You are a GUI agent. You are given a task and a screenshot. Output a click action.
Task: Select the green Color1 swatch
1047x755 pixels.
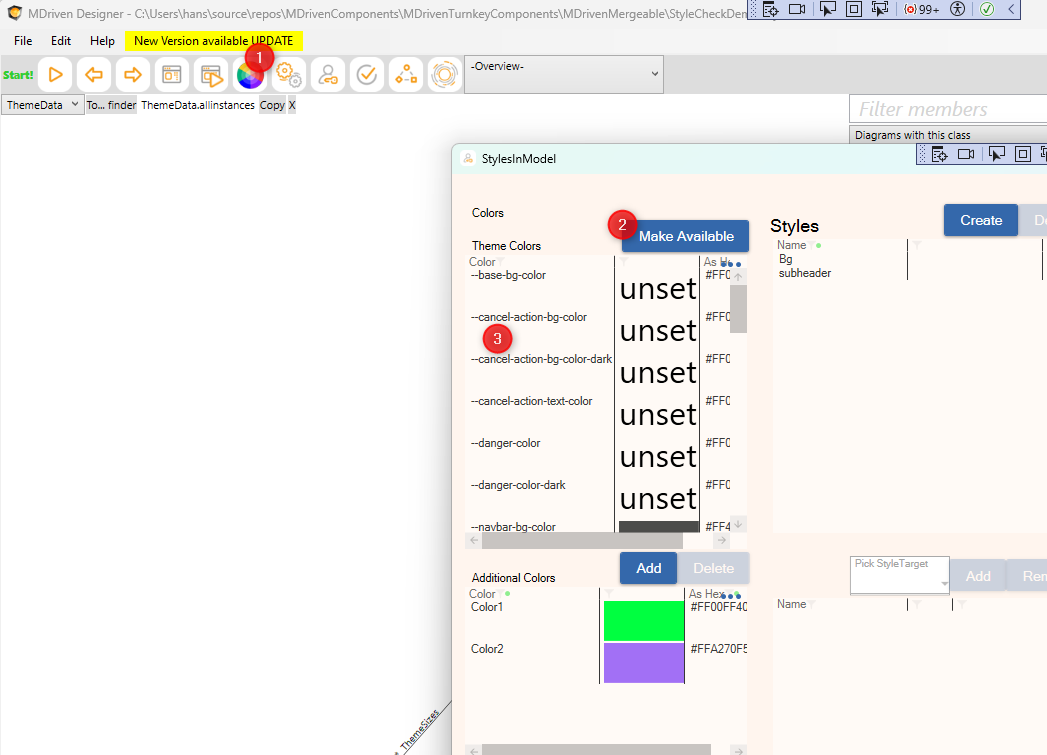pos(644,620)
